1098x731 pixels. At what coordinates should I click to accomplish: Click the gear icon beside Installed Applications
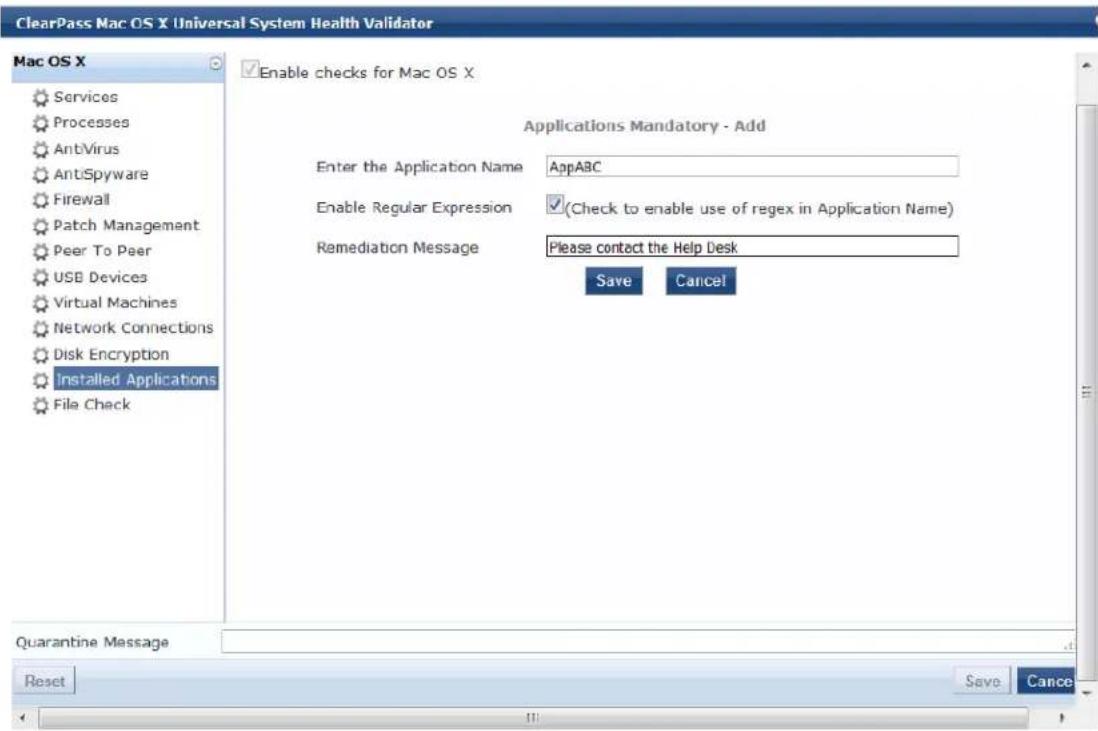coord(41,380)
